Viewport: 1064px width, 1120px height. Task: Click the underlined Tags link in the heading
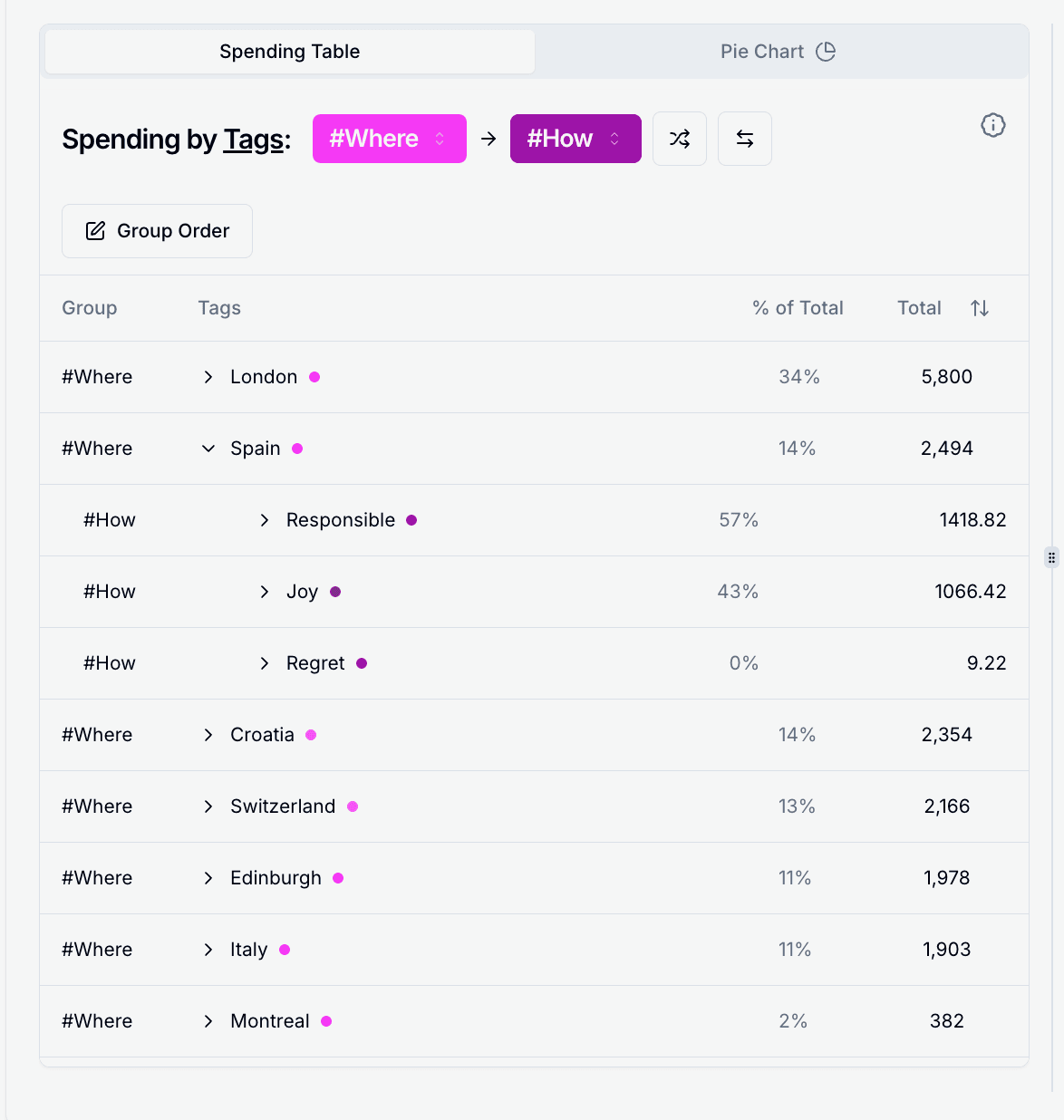[x=251, y=140]
